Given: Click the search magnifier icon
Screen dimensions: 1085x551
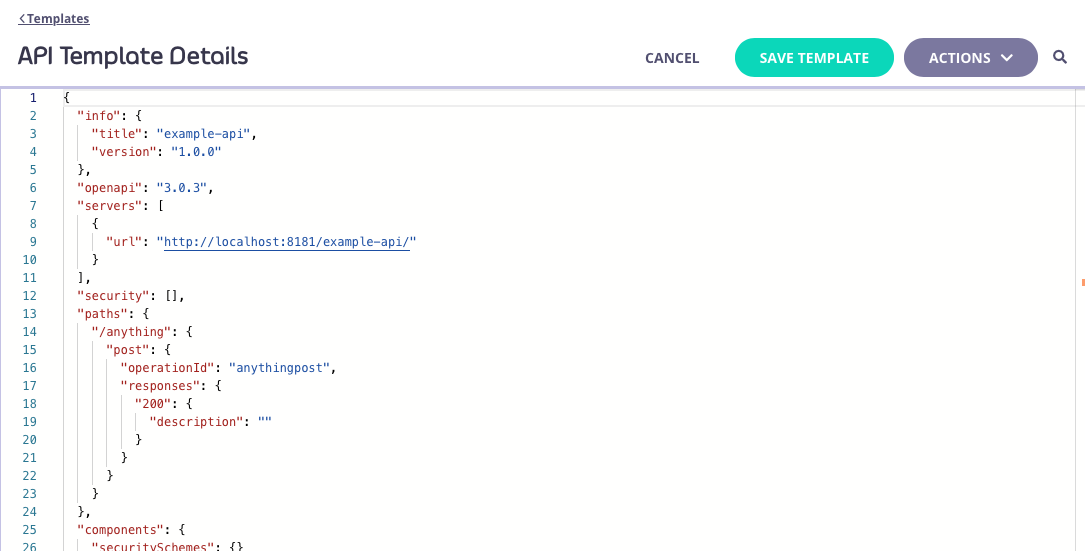Looking at the screenshot, I should (x=1060, y=58).
